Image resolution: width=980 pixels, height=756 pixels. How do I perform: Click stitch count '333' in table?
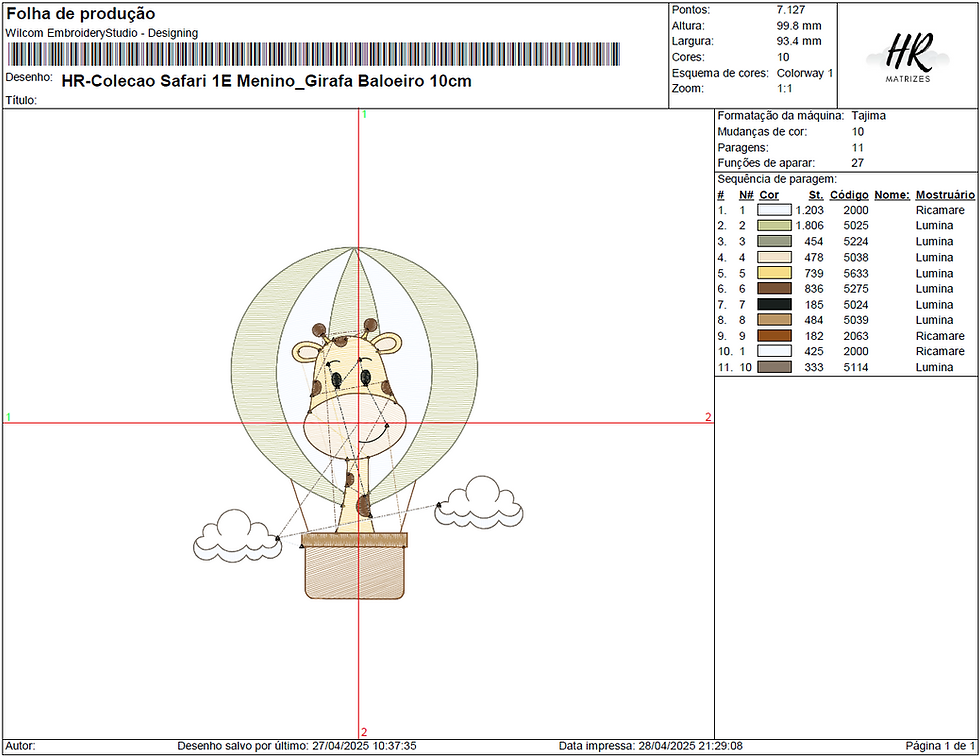tap(814, 367)
